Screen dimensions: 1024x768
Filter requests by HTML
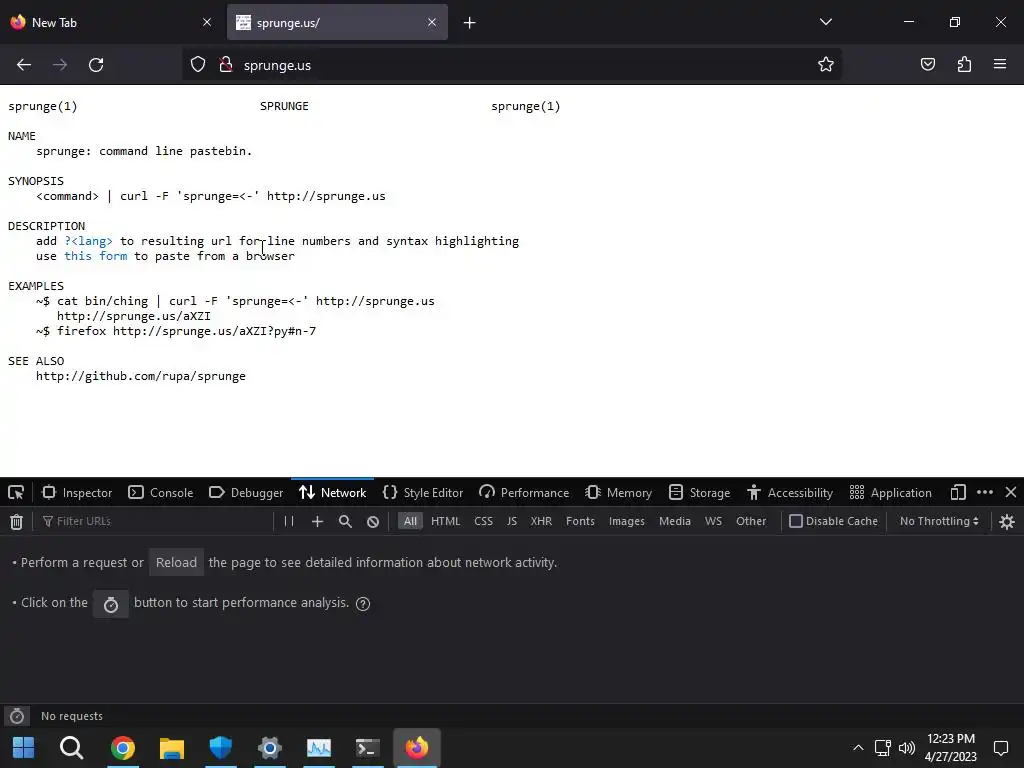pos(445,521)
